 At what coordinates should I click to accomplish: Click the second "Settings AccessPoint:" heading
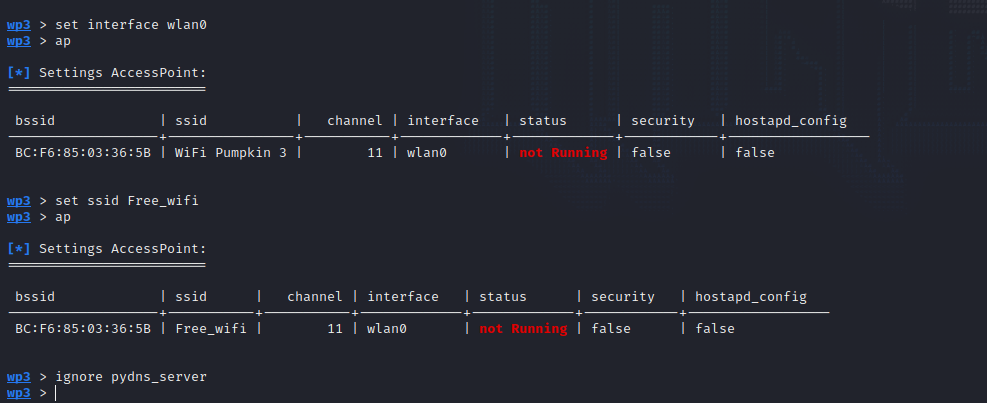click(122, 249)
